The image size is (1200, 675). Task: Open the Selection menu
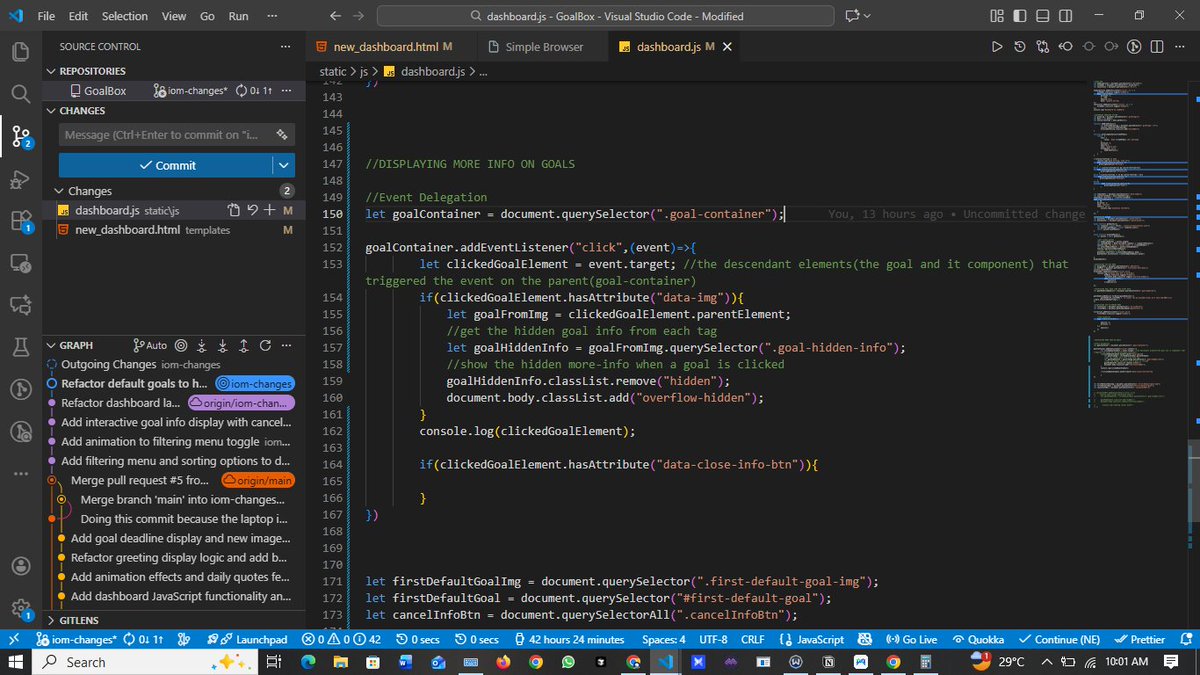pos(124,16)
